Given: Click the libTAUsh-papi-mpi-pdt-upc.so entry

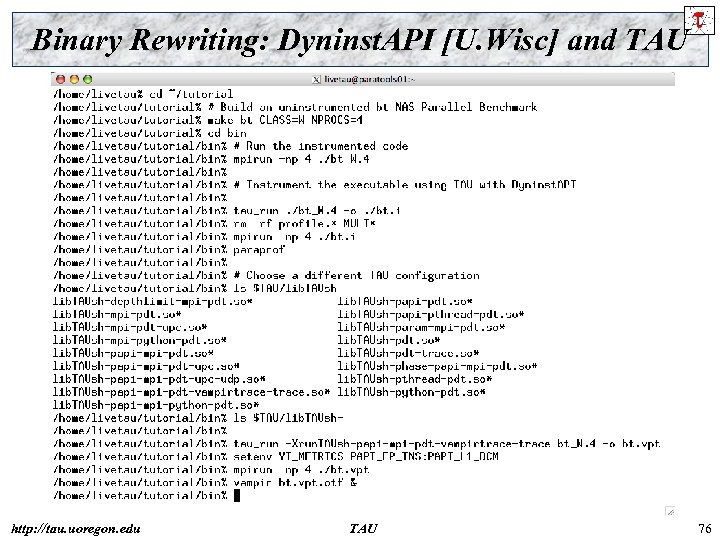Looking at the screenshot, I should pos(146,366).
